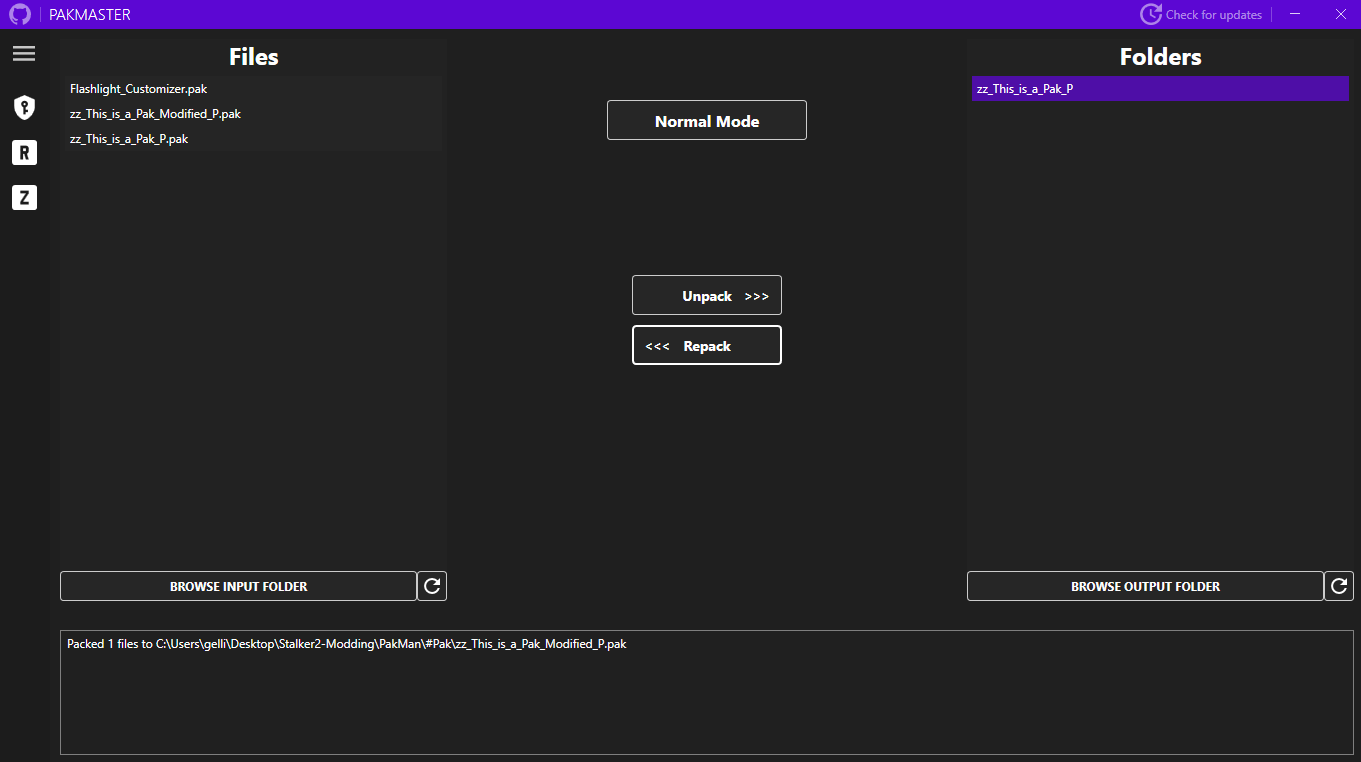Click Check for updates text
Screen dimensions: 1361x762
(x=1214, y=15)
